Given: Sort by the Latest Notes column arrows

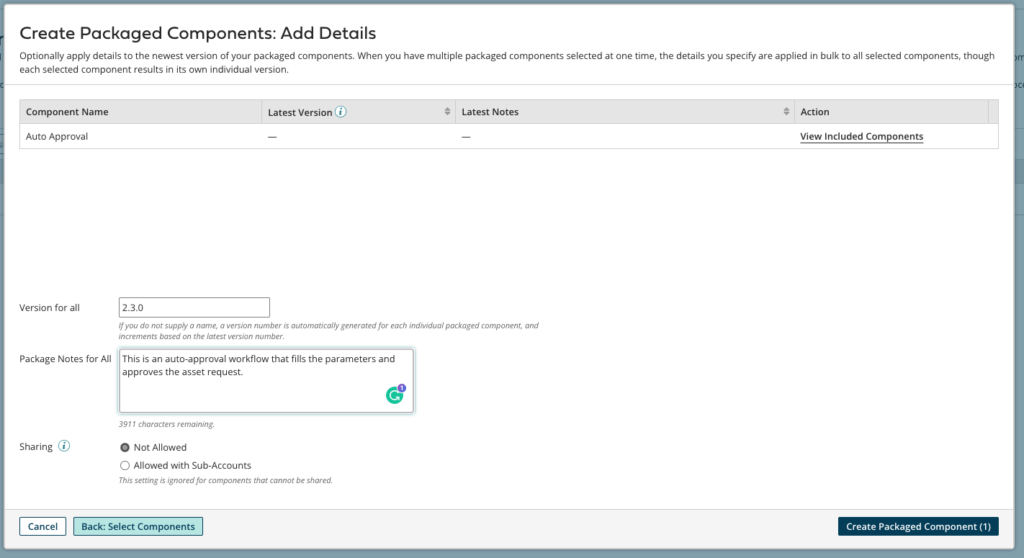Looking at the screenshot, I should 786,112.
